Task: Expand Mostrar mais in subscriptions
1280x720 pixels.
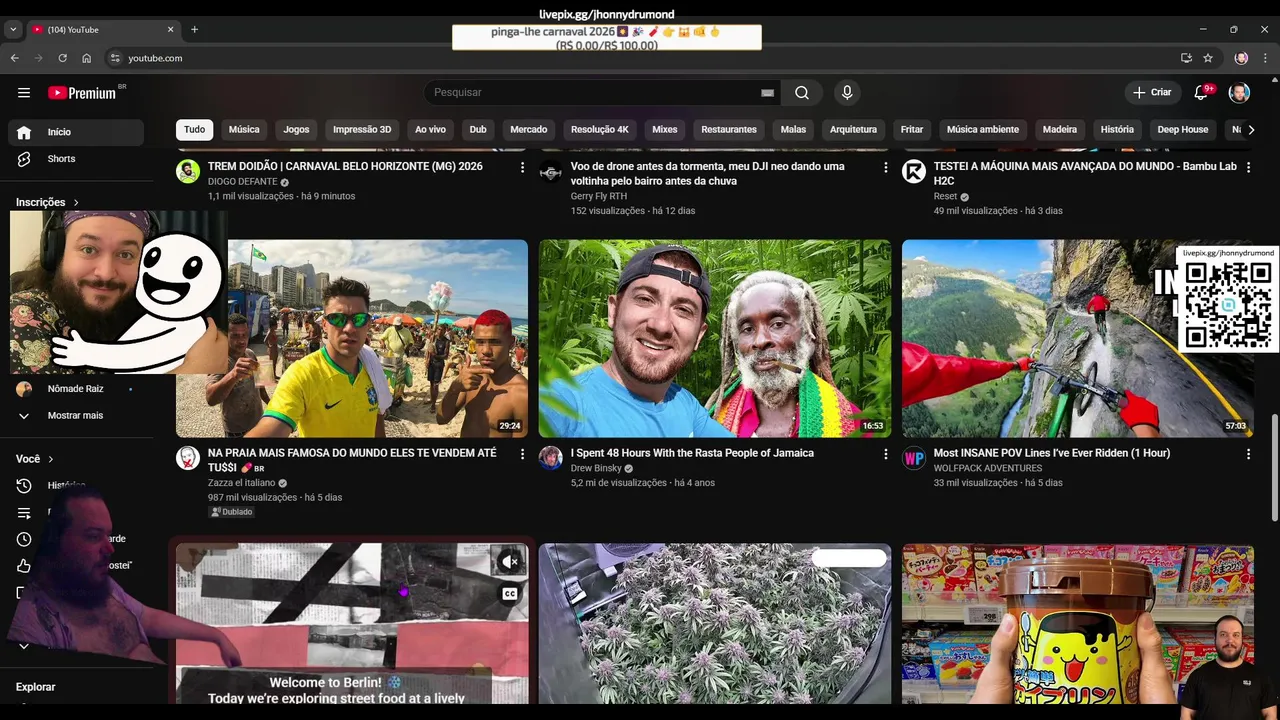Action: click(x=76, y=416)
